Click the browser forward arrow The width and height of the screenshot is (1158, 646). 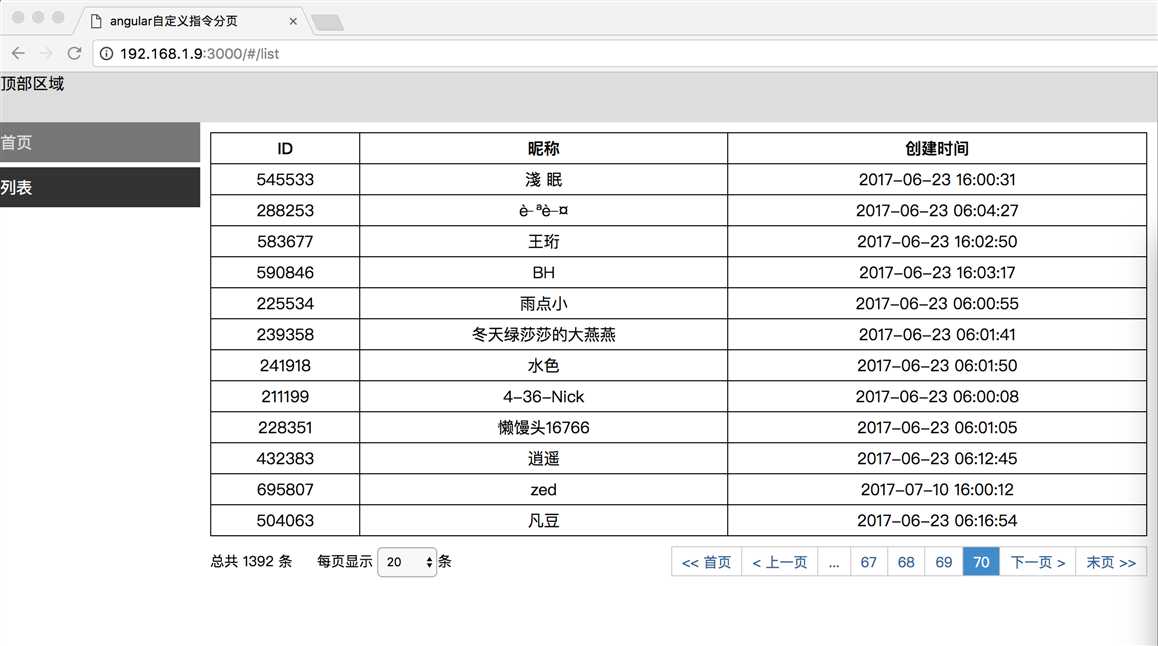(x=46, y=54)
